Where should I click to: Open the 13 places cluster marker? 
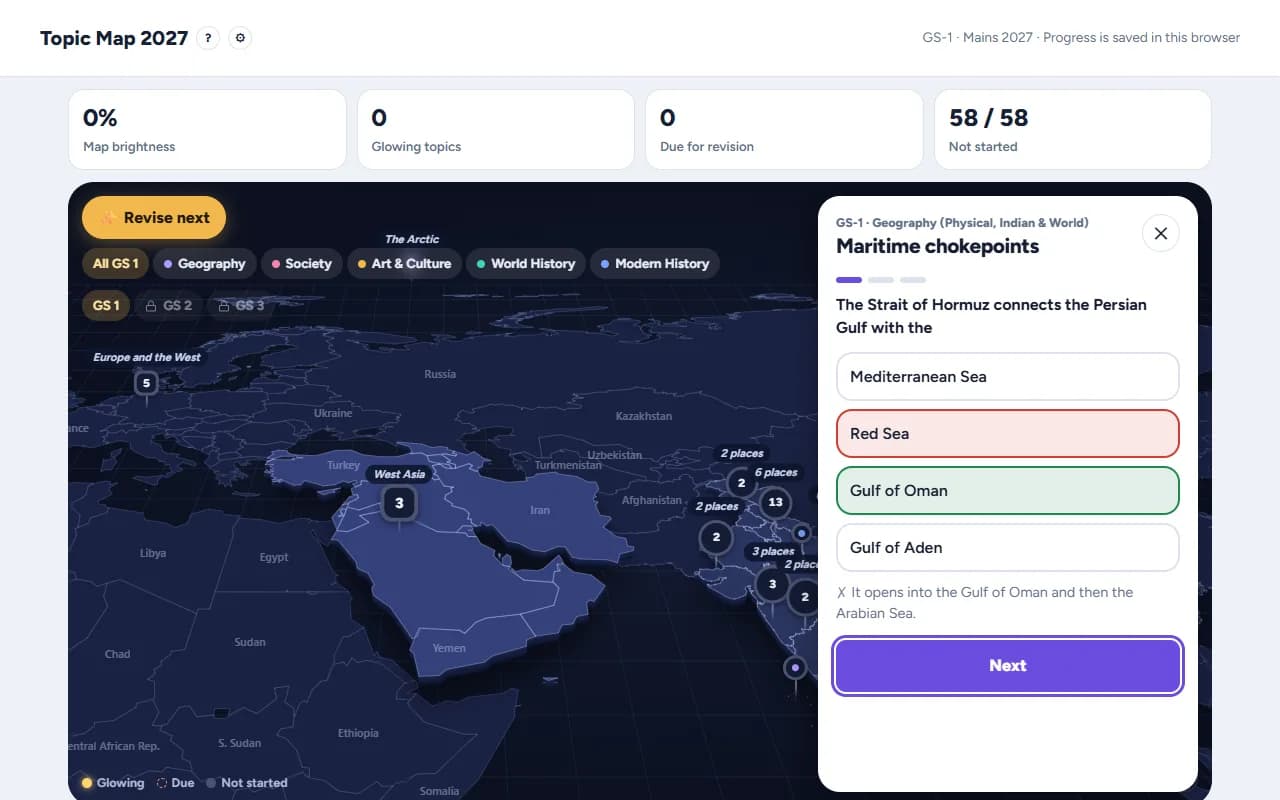click(775, 502)
